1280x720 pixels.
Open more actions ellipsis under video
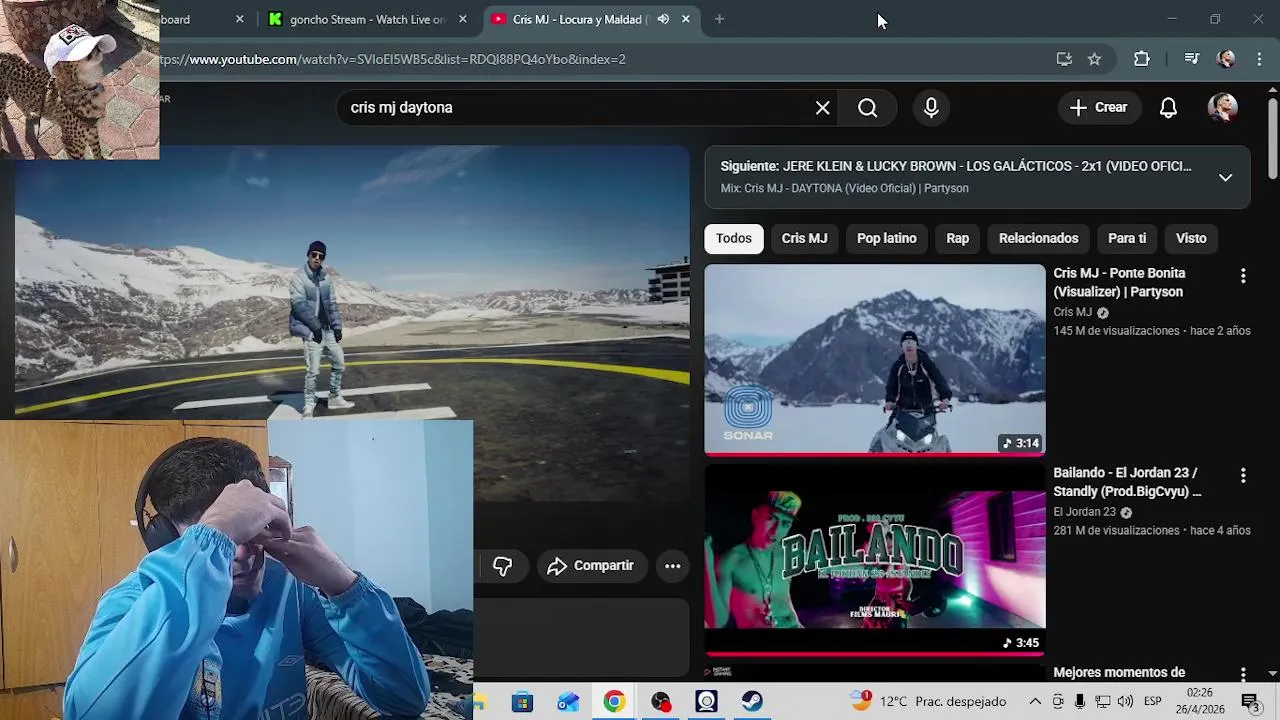click(673, 566)
